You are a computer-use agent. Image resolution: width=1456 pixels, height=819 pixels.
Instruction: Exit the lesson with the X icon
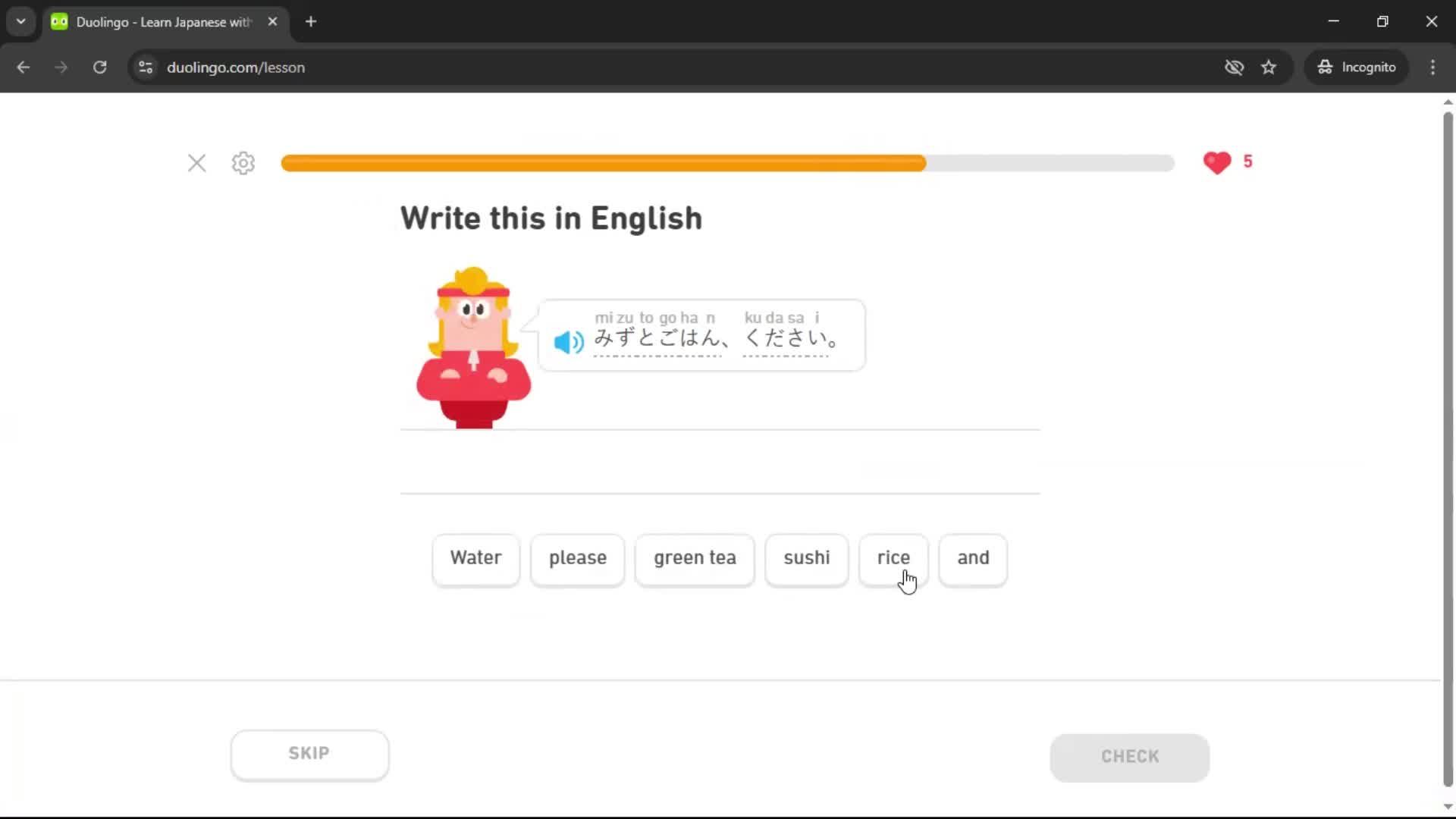coord(196,163)
